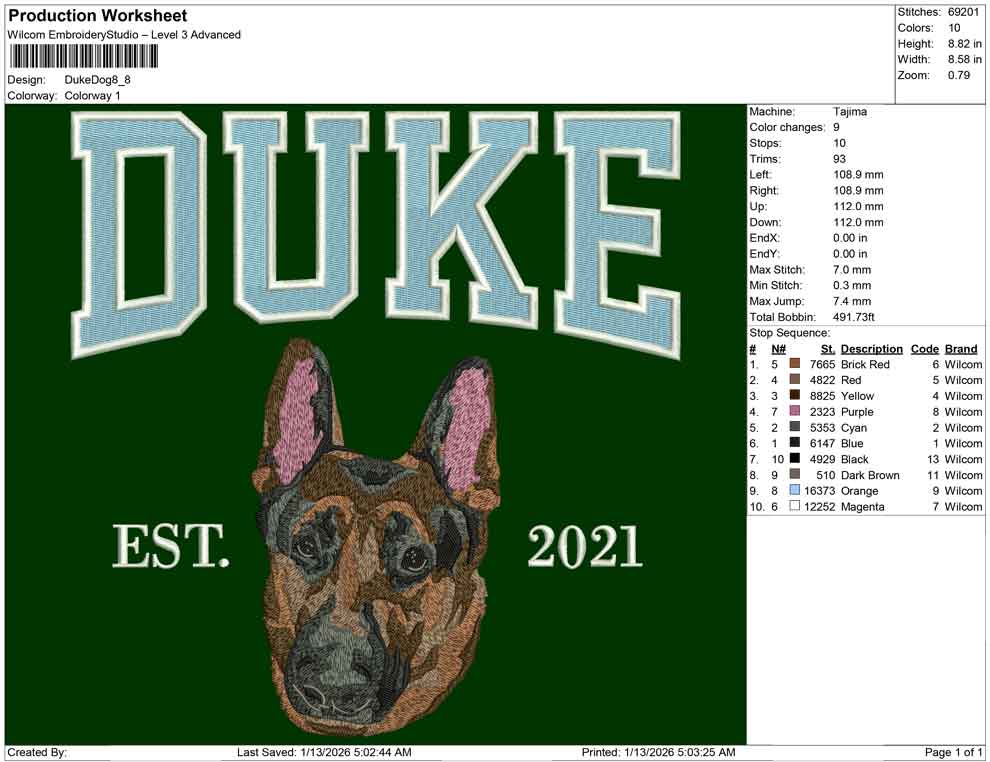This screenshot has width=990, height=762.
Task: Select the Yellow thread color chip
Action: (x=793, y=396)
